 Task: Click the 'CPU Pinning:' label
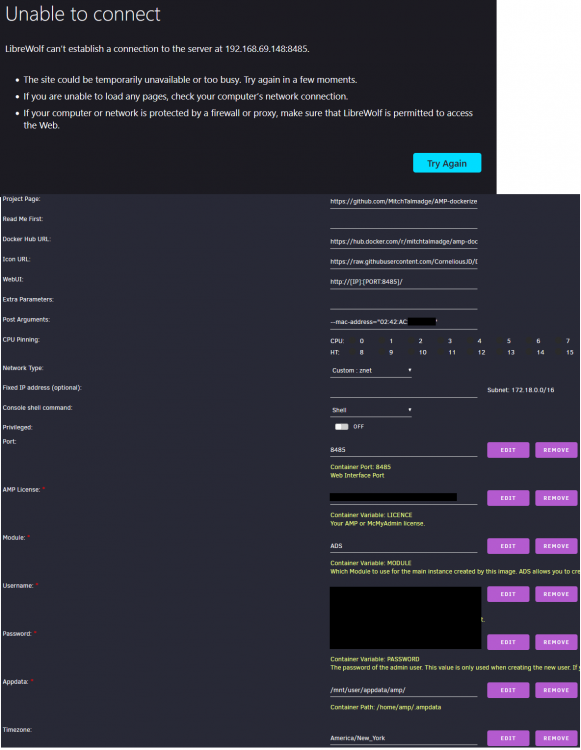click(21, 340)
